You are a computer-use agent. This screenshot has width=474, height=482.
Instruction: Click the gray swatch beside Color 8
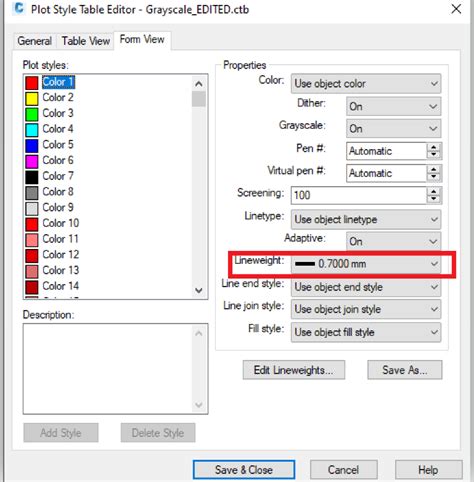tap(32, 193)
